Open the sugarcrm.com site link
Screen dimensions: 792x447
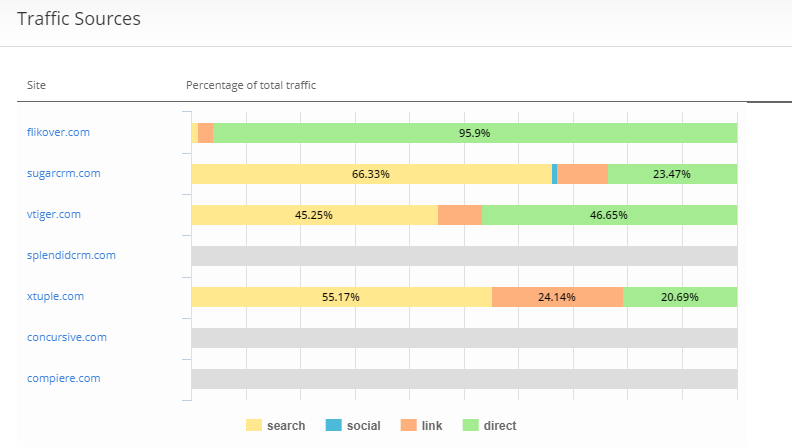(x=63, y=173)
